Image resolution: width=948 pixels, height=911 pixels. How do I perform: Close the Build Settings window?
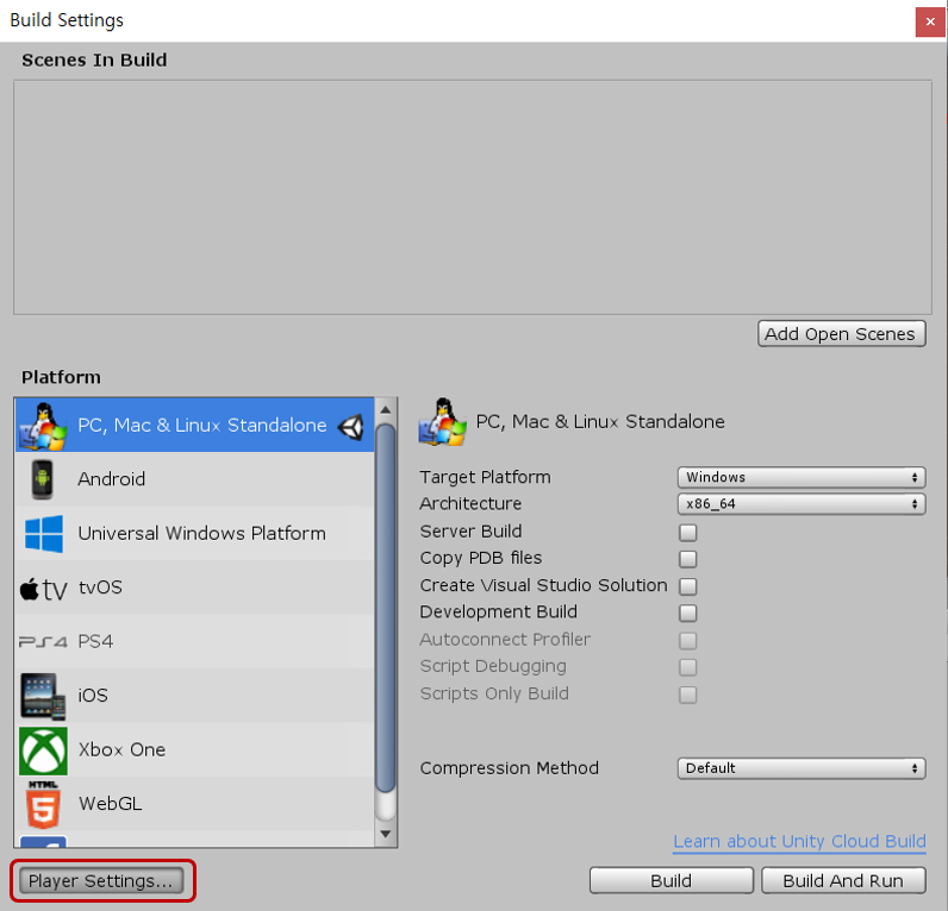tap(930, 22)
